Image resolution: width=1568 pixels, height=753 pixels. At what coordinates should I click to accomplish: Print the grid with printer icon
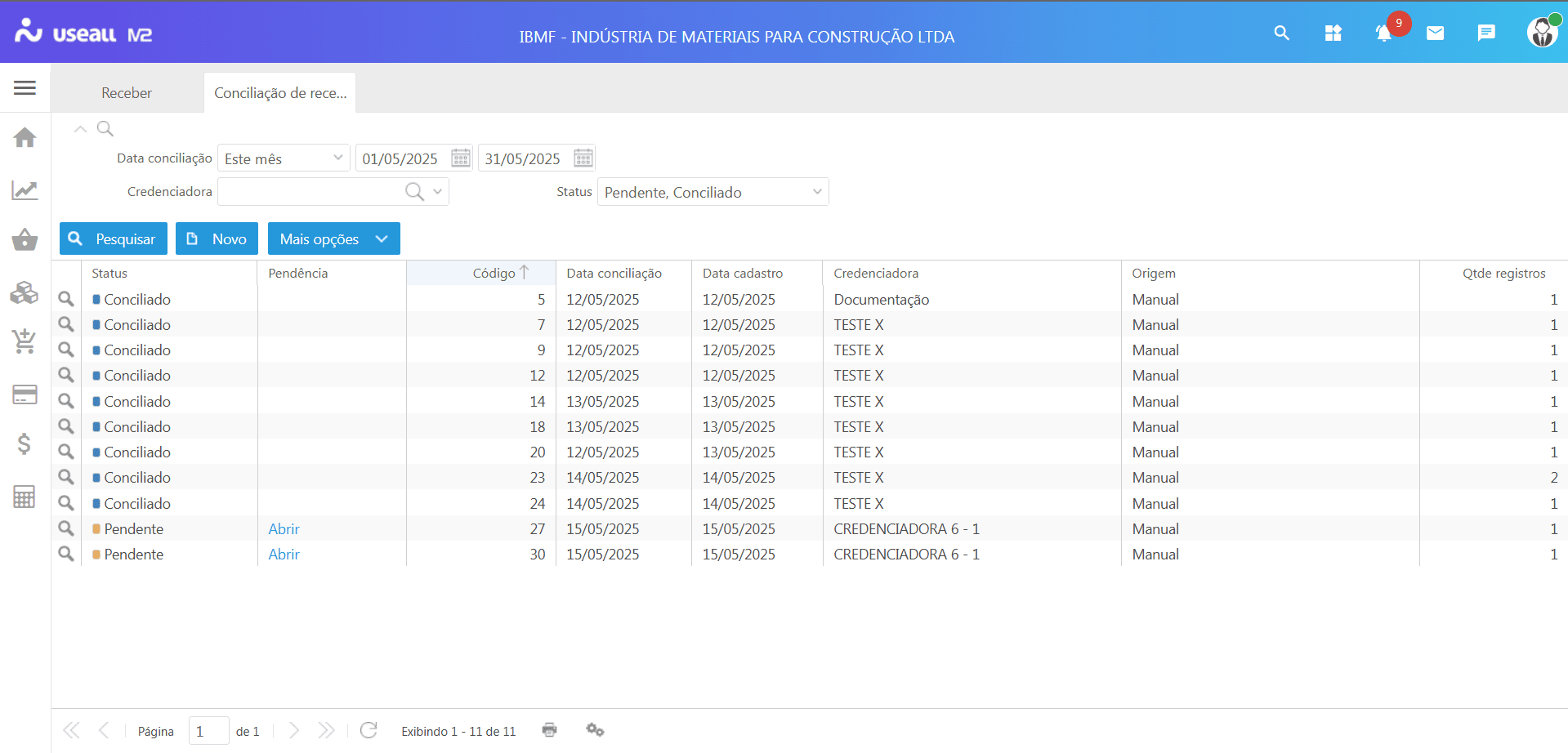coord(550,730)
